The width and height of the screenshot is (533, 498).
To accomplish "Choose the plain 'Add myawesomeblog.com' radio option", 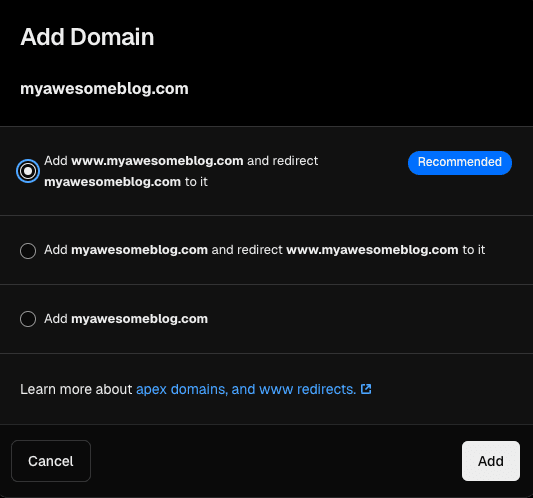I will [x=28, y=319].
